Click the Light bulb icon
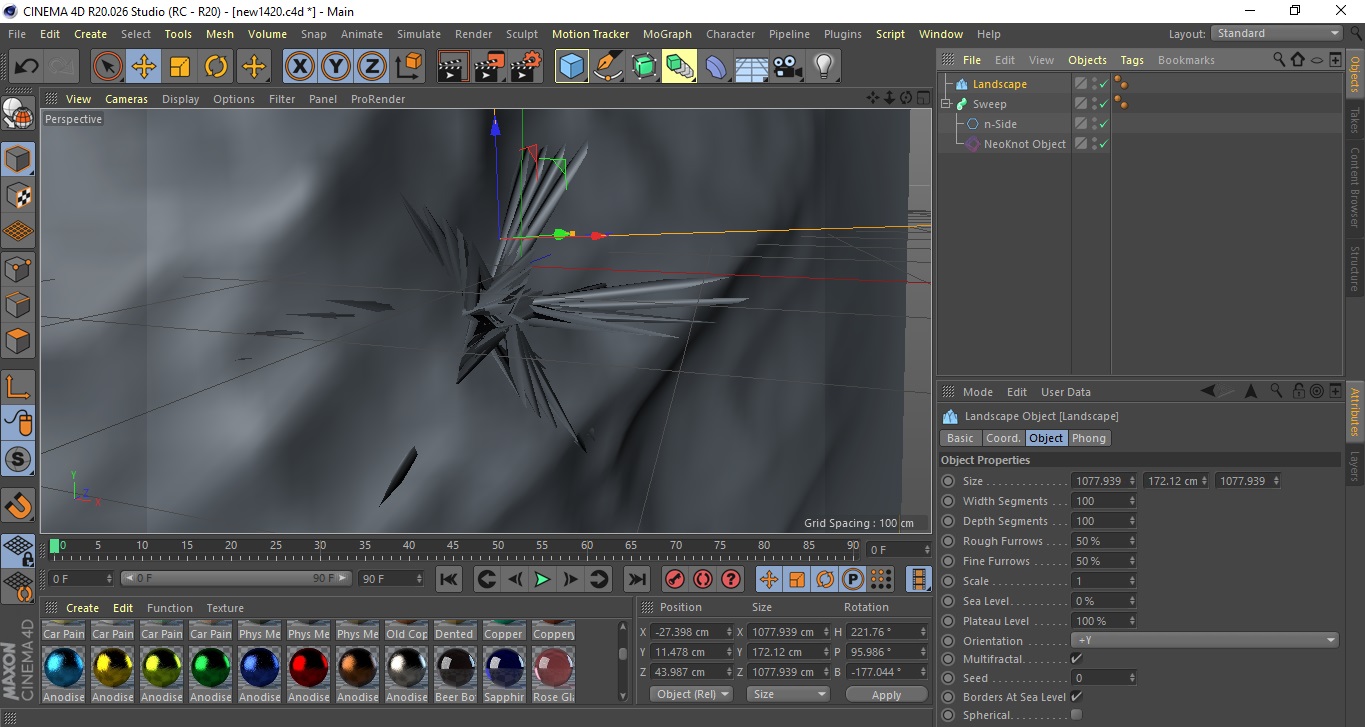 tap(823, 67)
